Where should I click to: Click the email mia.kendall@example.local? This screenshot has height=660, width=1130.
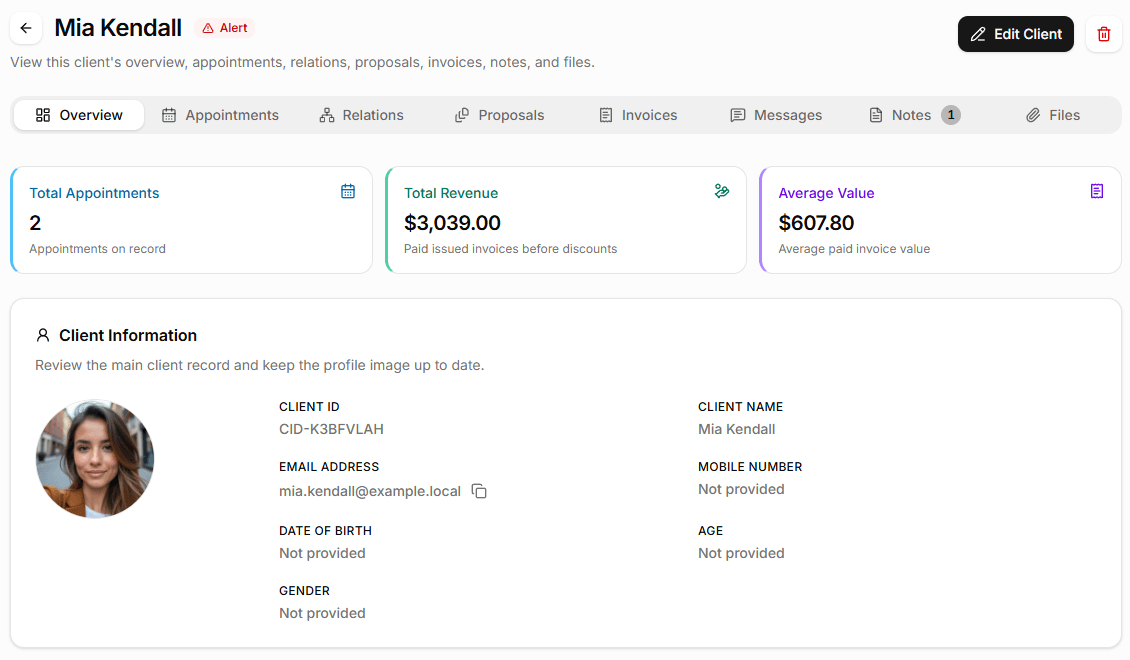[x=370, y=491]
